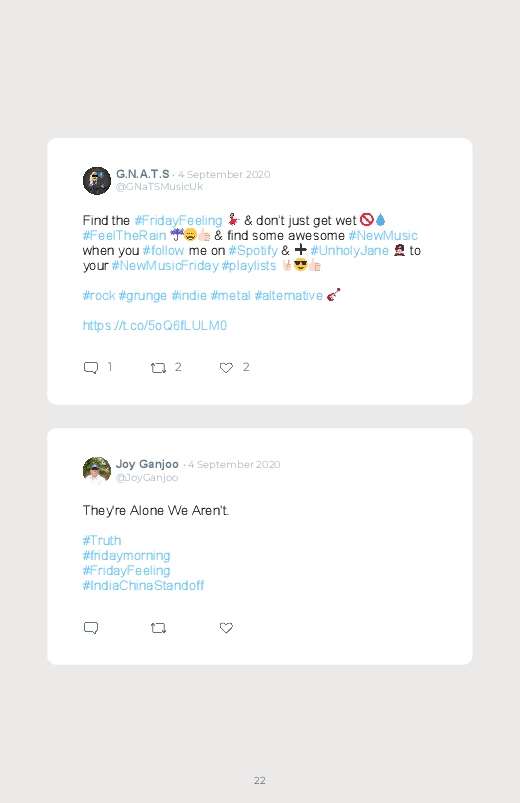Open Joy Ganjoo profile avatar
520x803 pixels.
(x=97, y=471)
